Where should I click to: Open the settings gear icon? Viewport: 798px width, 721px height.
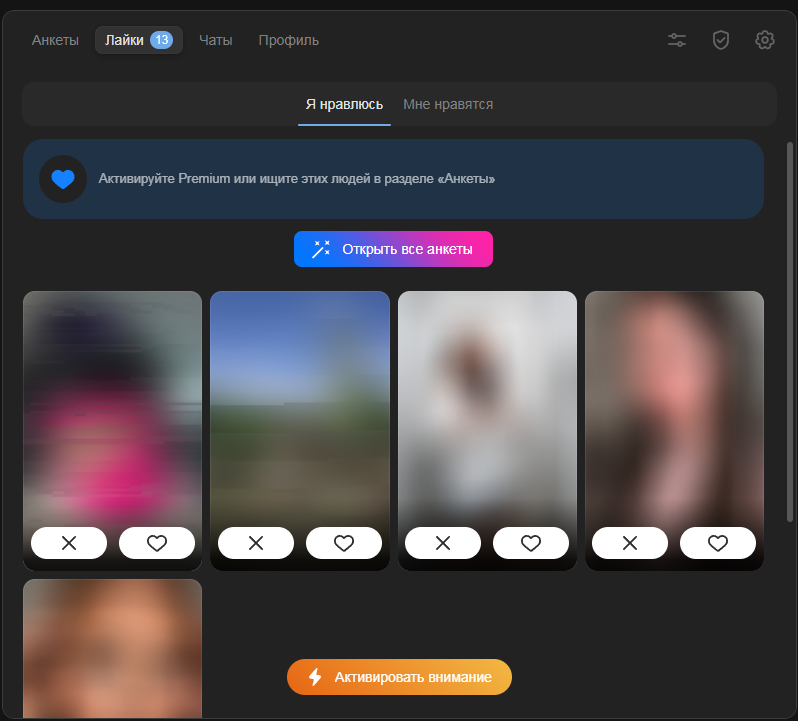click(764, 40)
